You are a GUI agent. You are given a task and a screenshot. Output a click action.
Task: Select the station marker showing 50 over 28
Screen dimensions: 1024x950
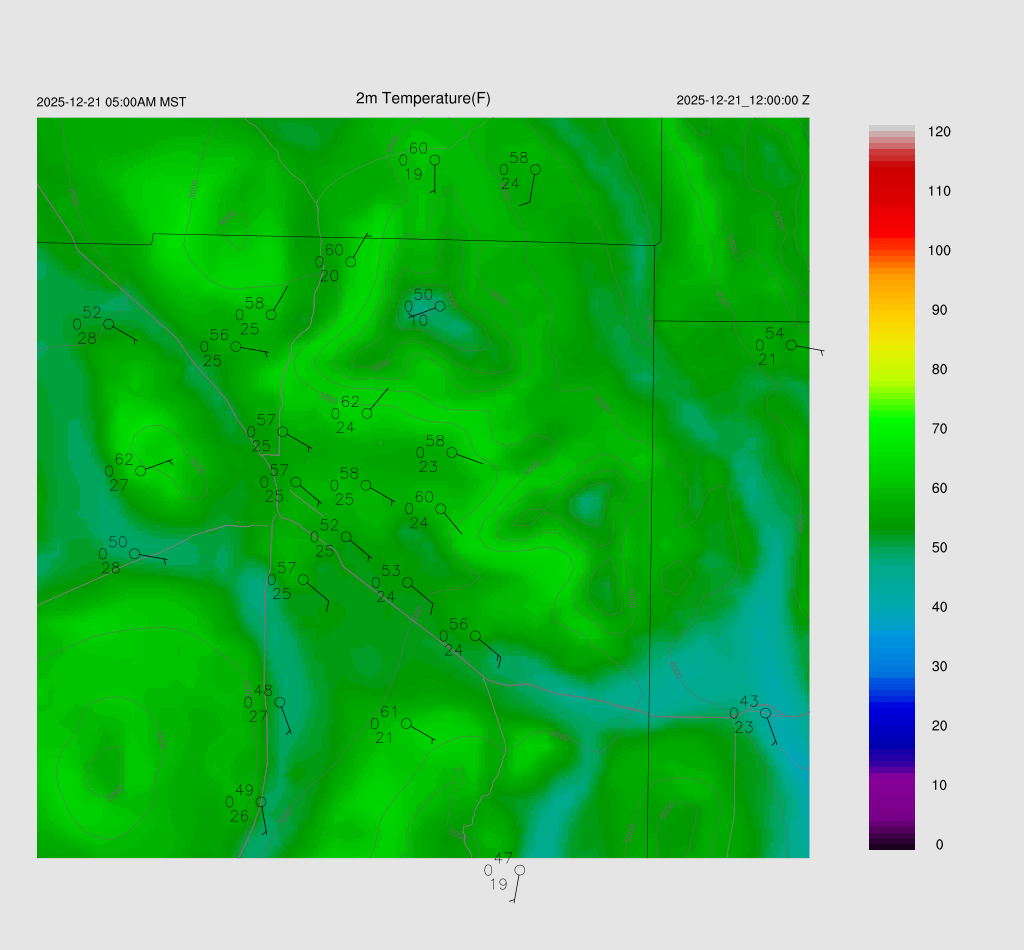(x=134, y=553)
